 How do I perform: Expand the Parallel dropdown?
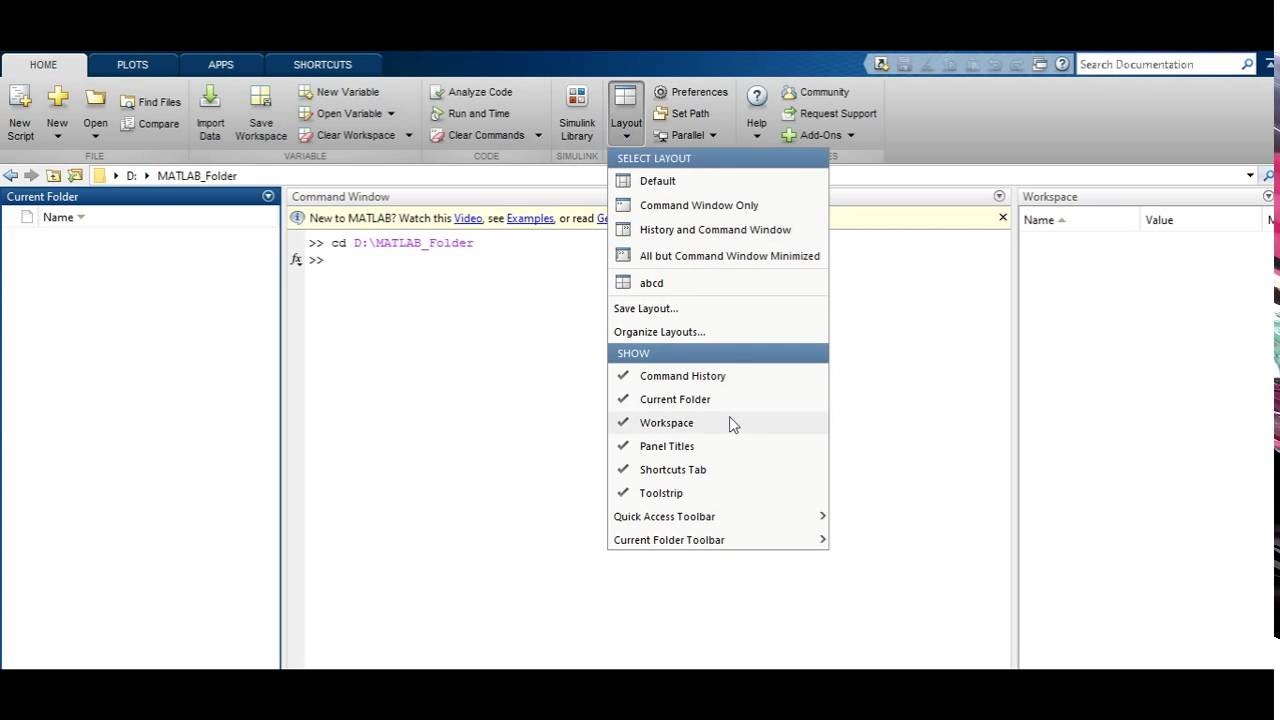coord(713,136)
